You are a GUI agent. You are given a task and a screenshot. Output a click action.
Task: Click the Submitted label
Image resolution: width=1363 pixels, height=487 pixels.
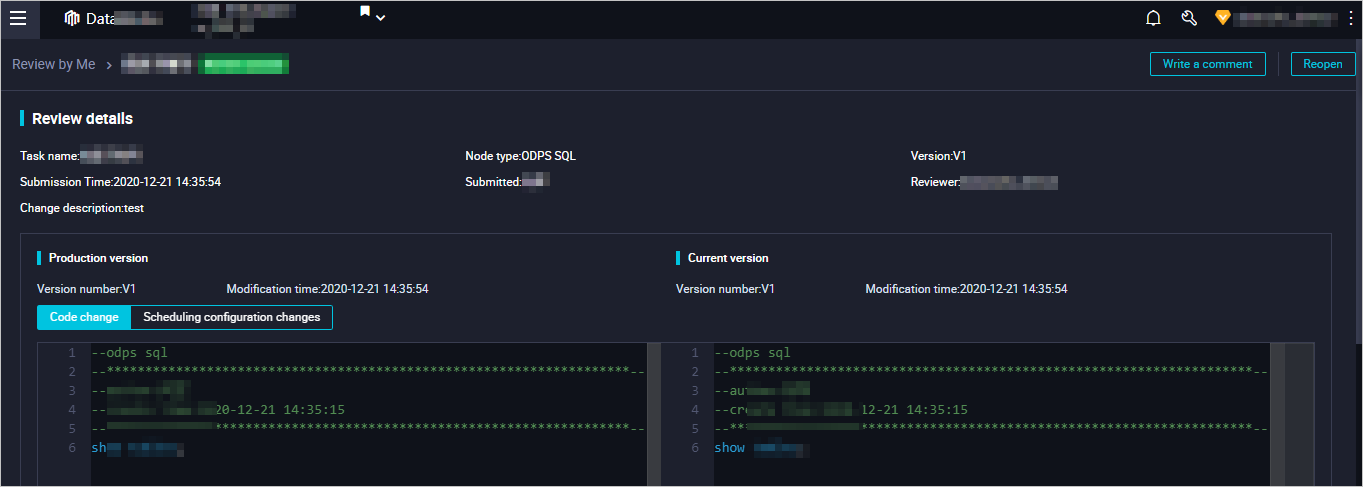pyautogui.click(x=493, y=182)
